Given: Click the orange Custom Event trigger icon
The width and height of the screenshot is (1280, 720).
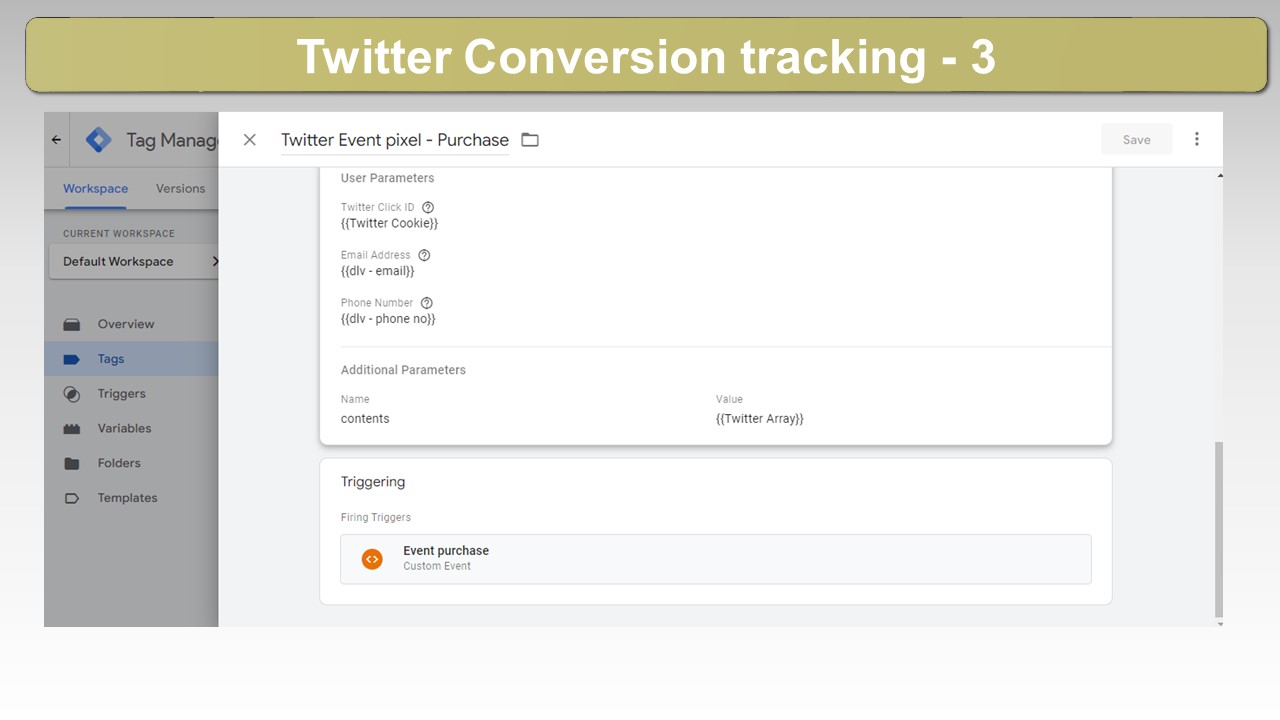Looking at the screenshot, I should pyautogui.click(x=372, y=559).
